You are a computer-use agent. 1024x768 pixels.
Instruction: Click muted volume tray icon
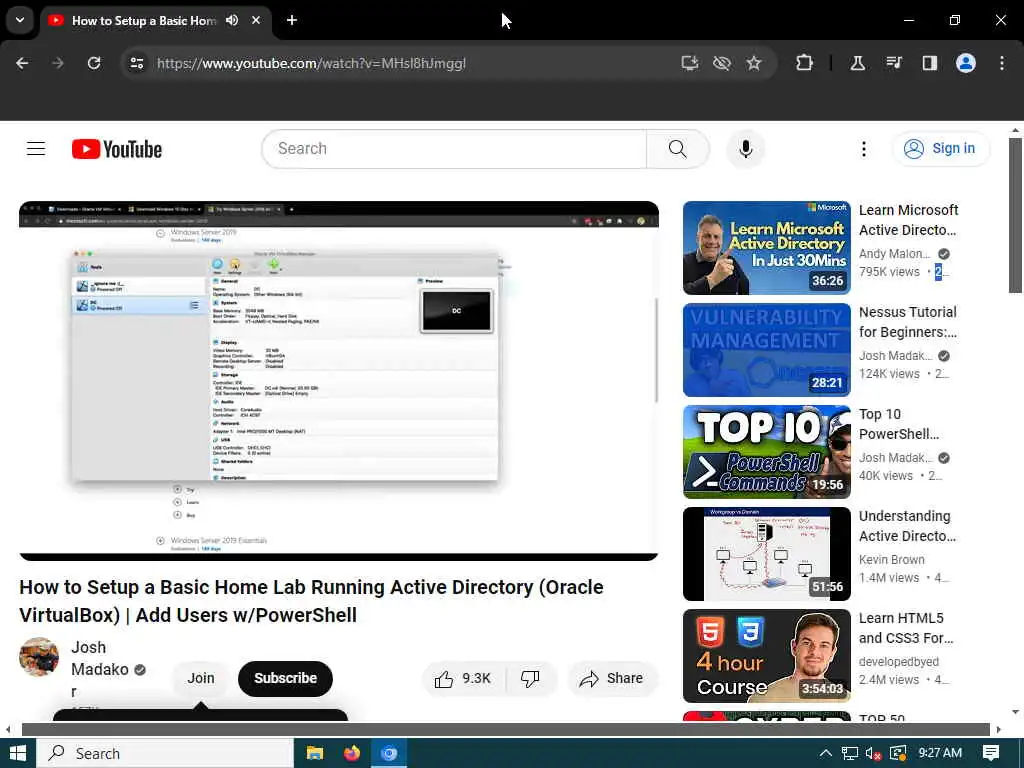point(873,753)
